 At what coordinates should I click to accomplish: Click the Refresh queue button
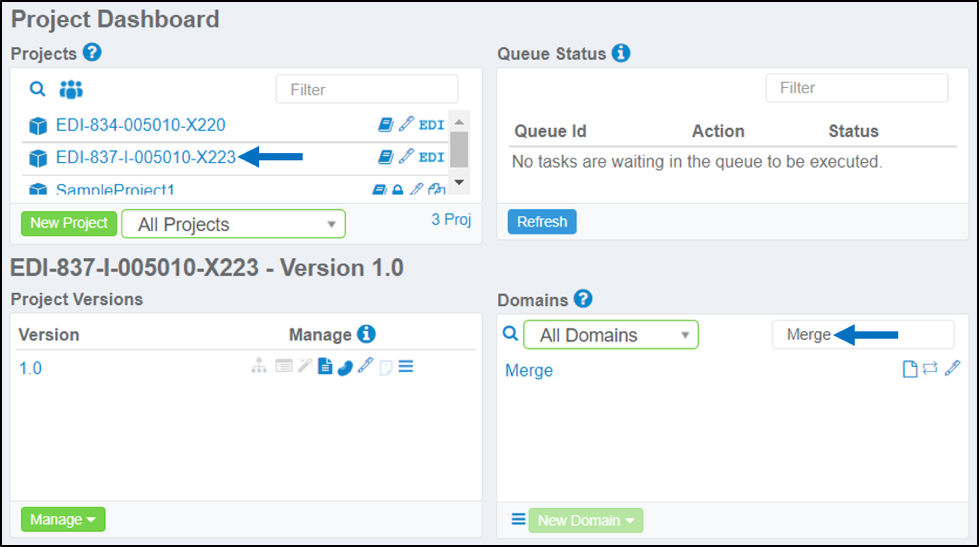tap(542, 222)
